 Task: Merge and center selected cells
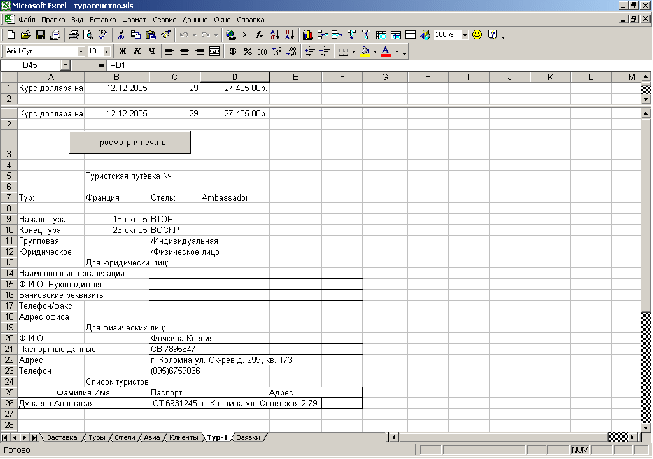coord(214,51)
